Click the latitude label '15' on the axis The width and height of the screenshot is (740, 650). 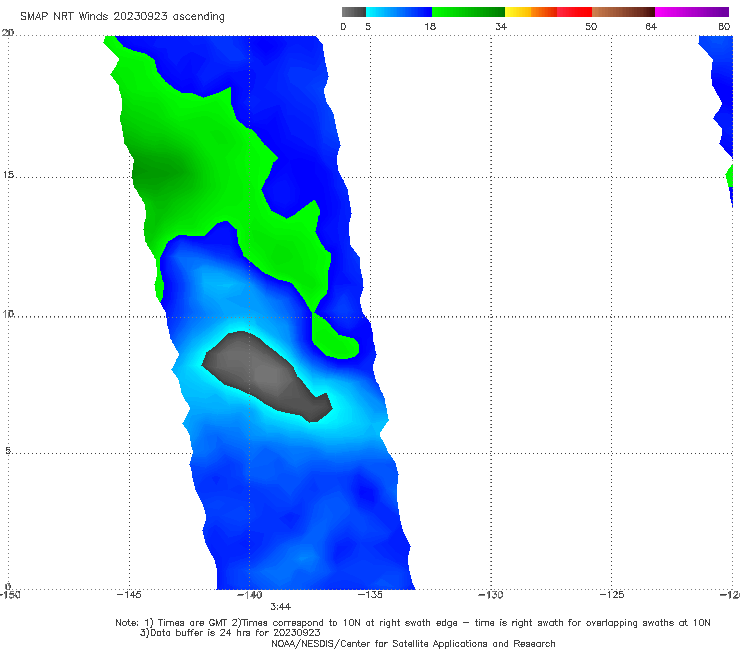tap(8, 175)
